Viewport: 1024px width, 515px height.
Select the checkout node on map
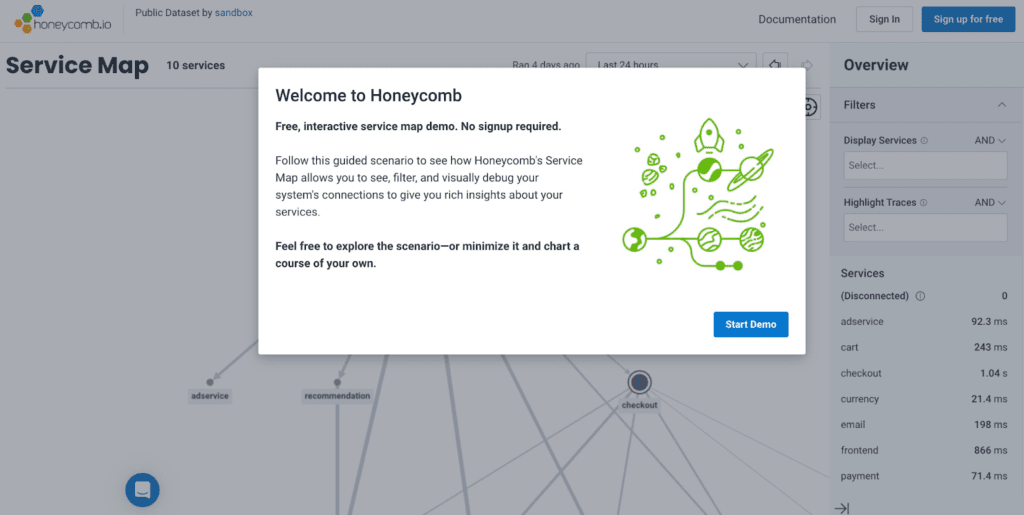pyautogui.click(x=639, y=382)
